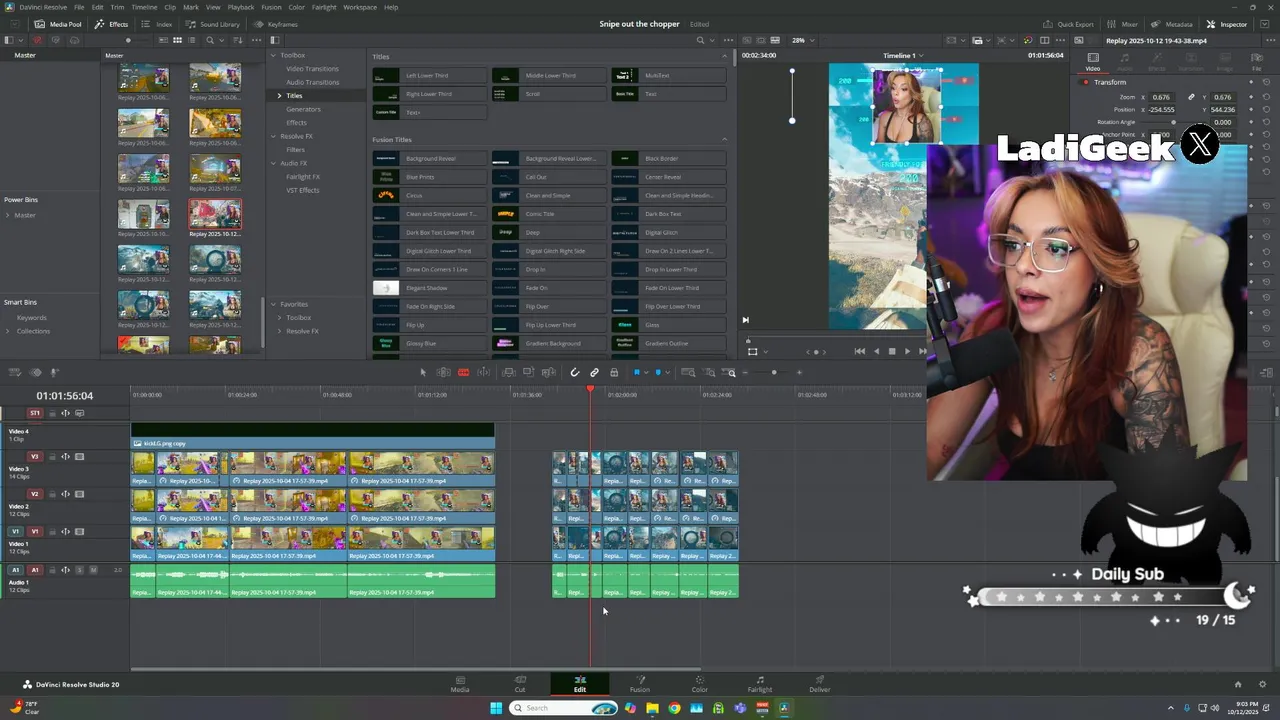Open the Playback menu
1280x720 pixels.
[241, 7]
